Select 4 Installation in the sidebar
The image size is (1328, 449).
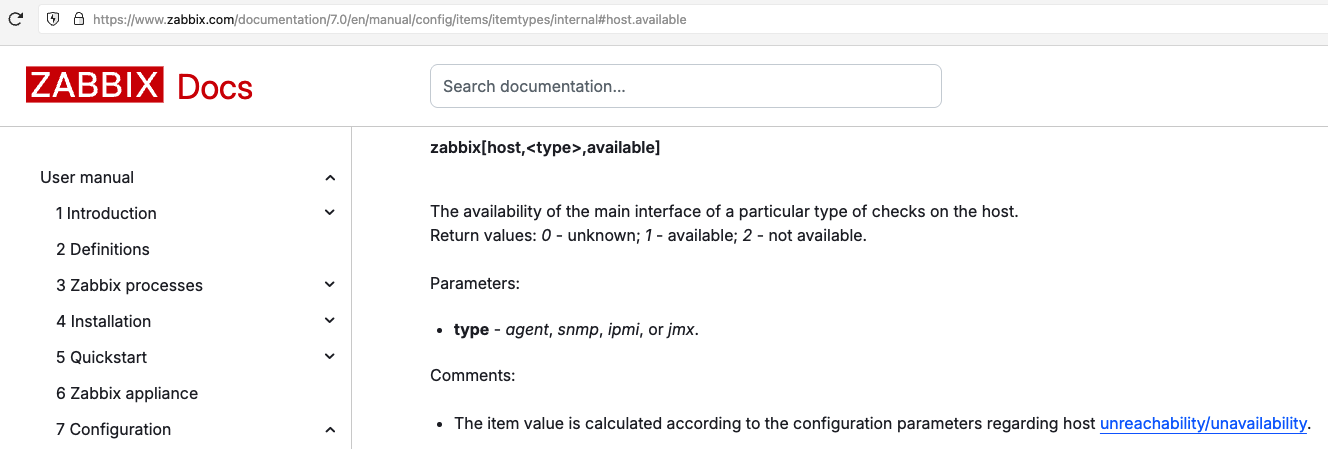(104, 321)
